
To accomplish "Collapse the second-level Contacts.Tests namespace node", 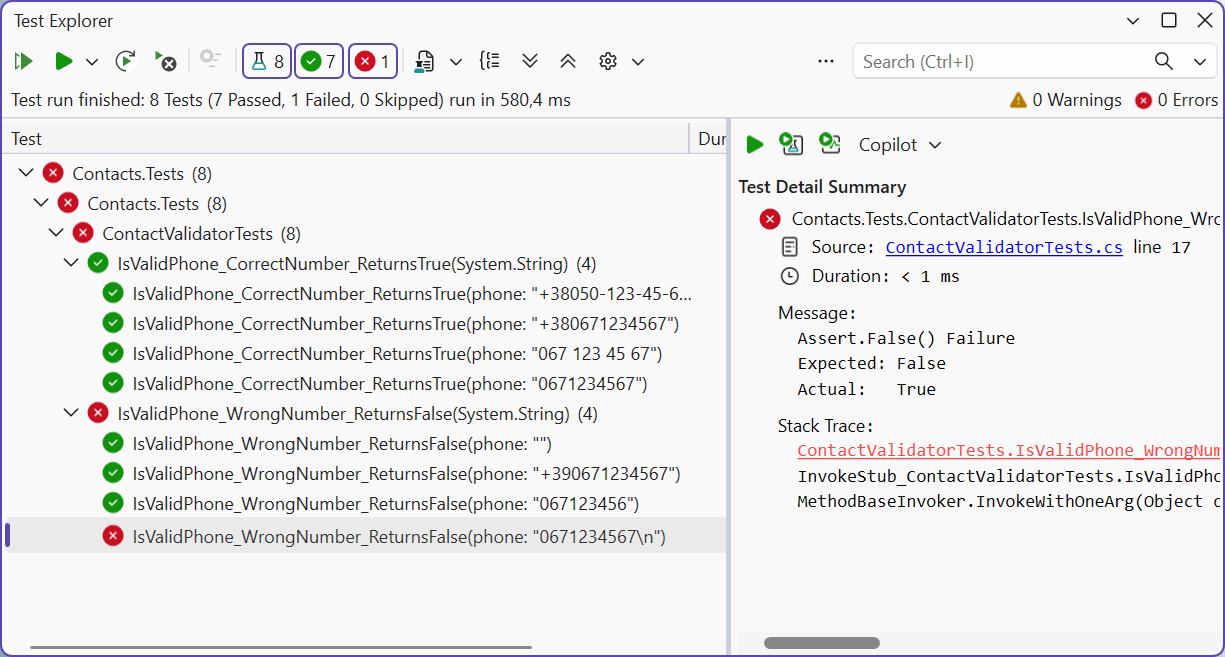I will (41, 204).
